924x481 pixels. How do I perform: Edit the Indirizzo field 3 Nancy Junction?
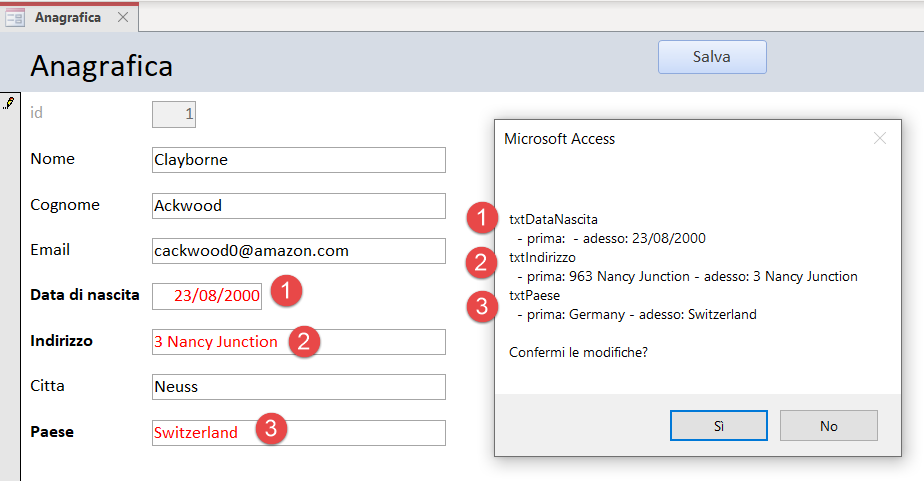299,342
